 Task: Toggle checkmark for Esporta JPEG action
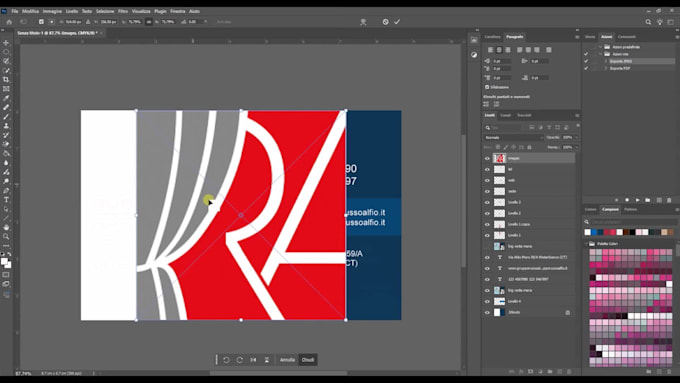586,61
